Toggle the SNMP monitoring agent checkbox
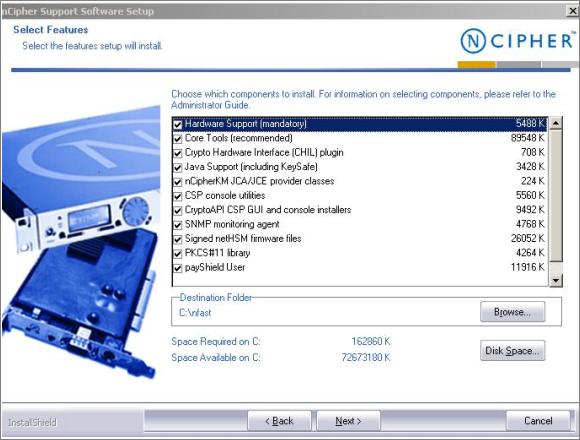The image size is (580, 440). click(x=178, y=225)
